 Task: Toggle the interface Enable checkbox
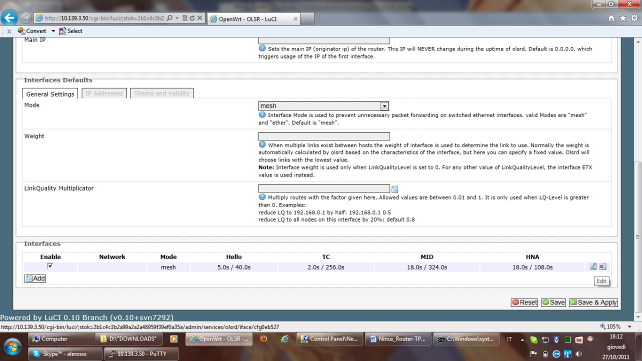[x=50, y=266]
